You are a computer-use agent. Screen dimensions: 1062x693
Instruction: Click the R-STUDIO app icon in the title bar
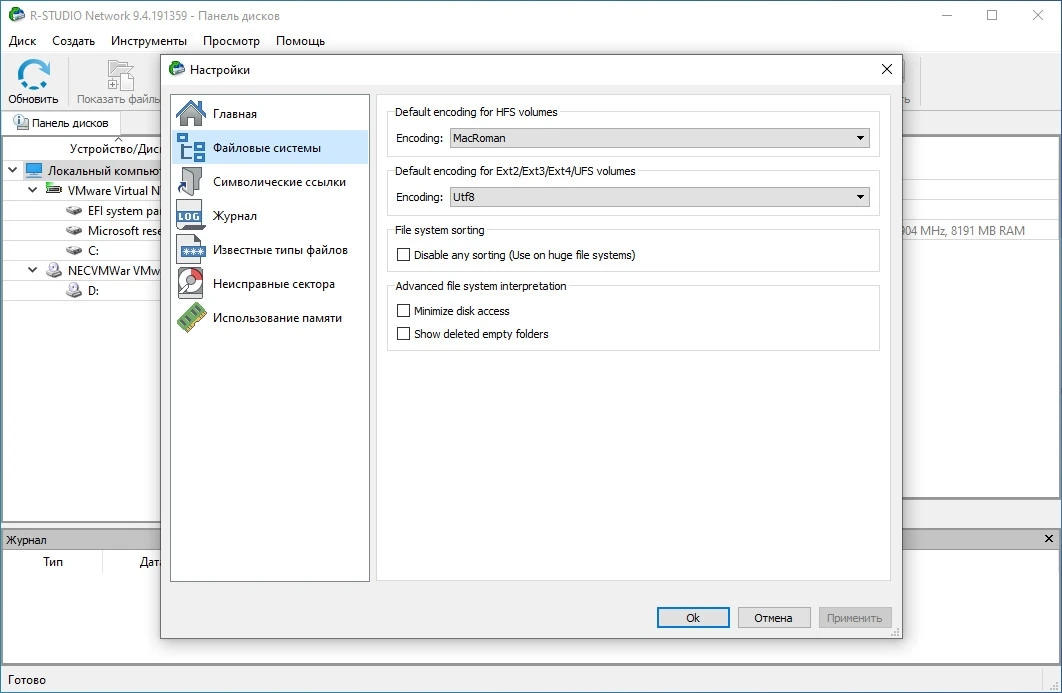(16, 15)
